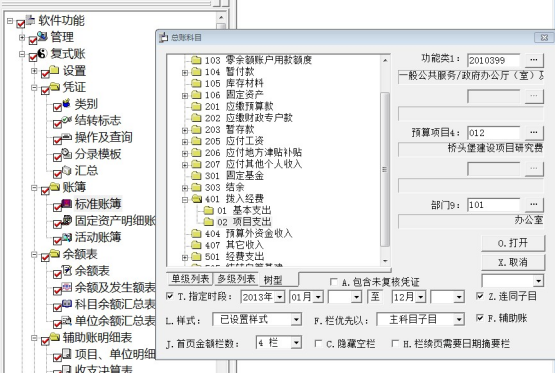Toggle the A.包含未复核凭证 checkbox
Screen dimensions: 556x373
(333, 282)
